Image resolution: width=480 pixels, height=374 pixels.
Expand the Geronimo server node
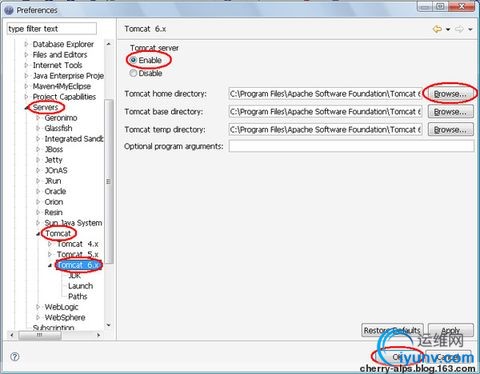coord(38,118)
